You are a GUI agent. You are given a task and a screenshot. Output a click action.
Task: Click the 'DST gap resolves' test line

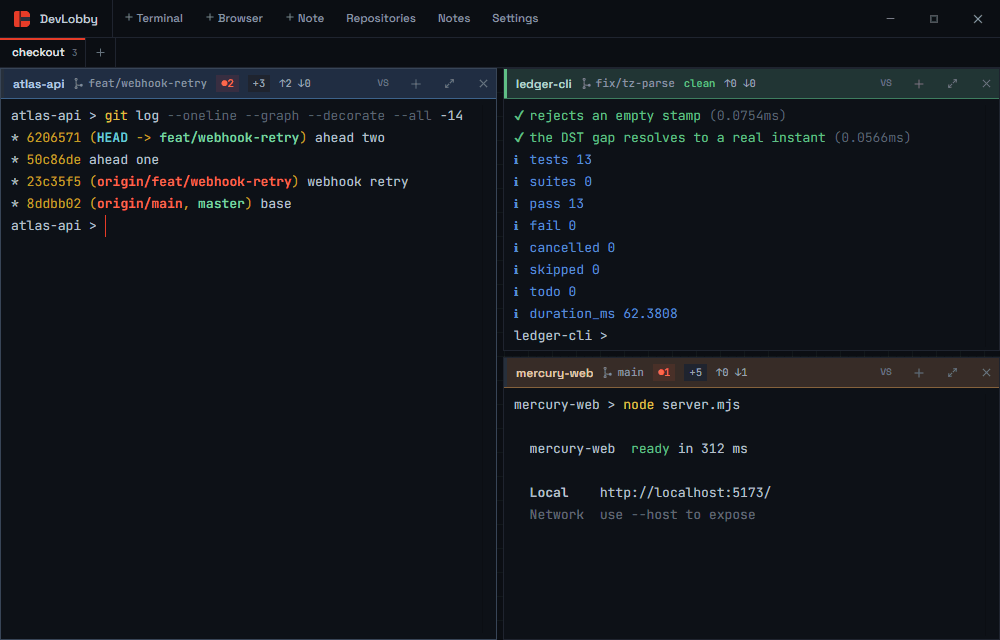pos(712,138)
